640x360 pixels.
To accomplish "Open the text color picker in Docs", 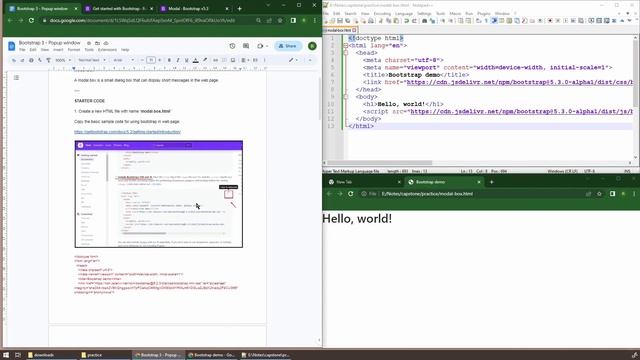I will pyautogui.click(x=196, y=60).
